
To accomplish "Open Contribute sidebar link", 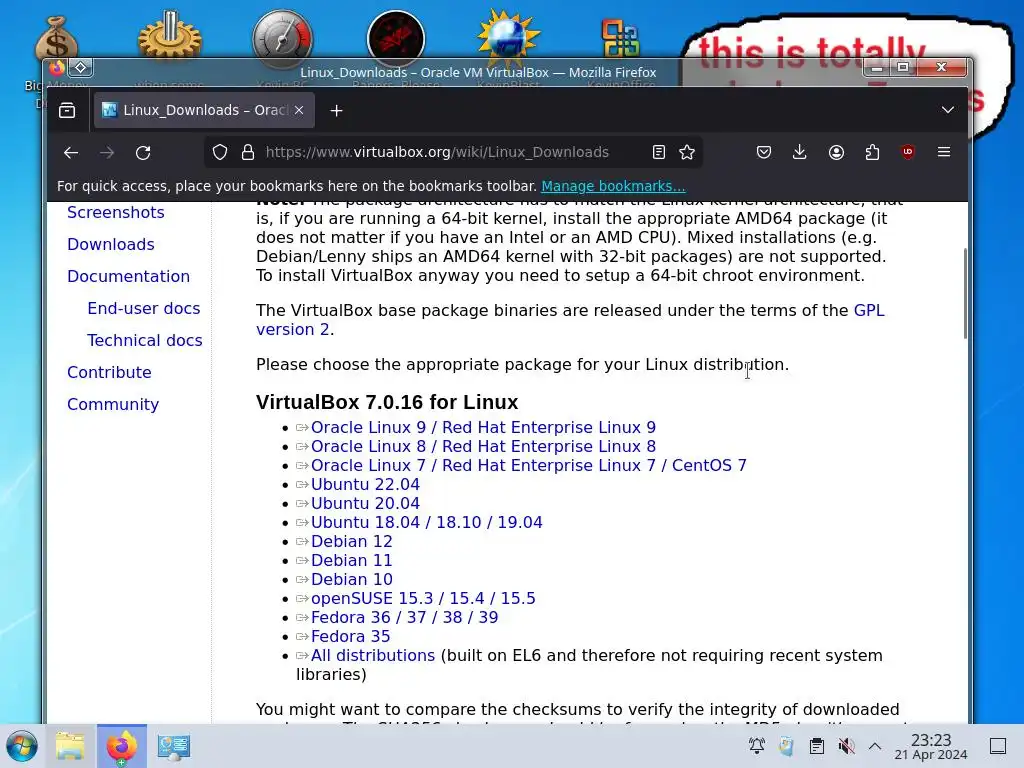I will pyautogui.click(x=109, y=372).
